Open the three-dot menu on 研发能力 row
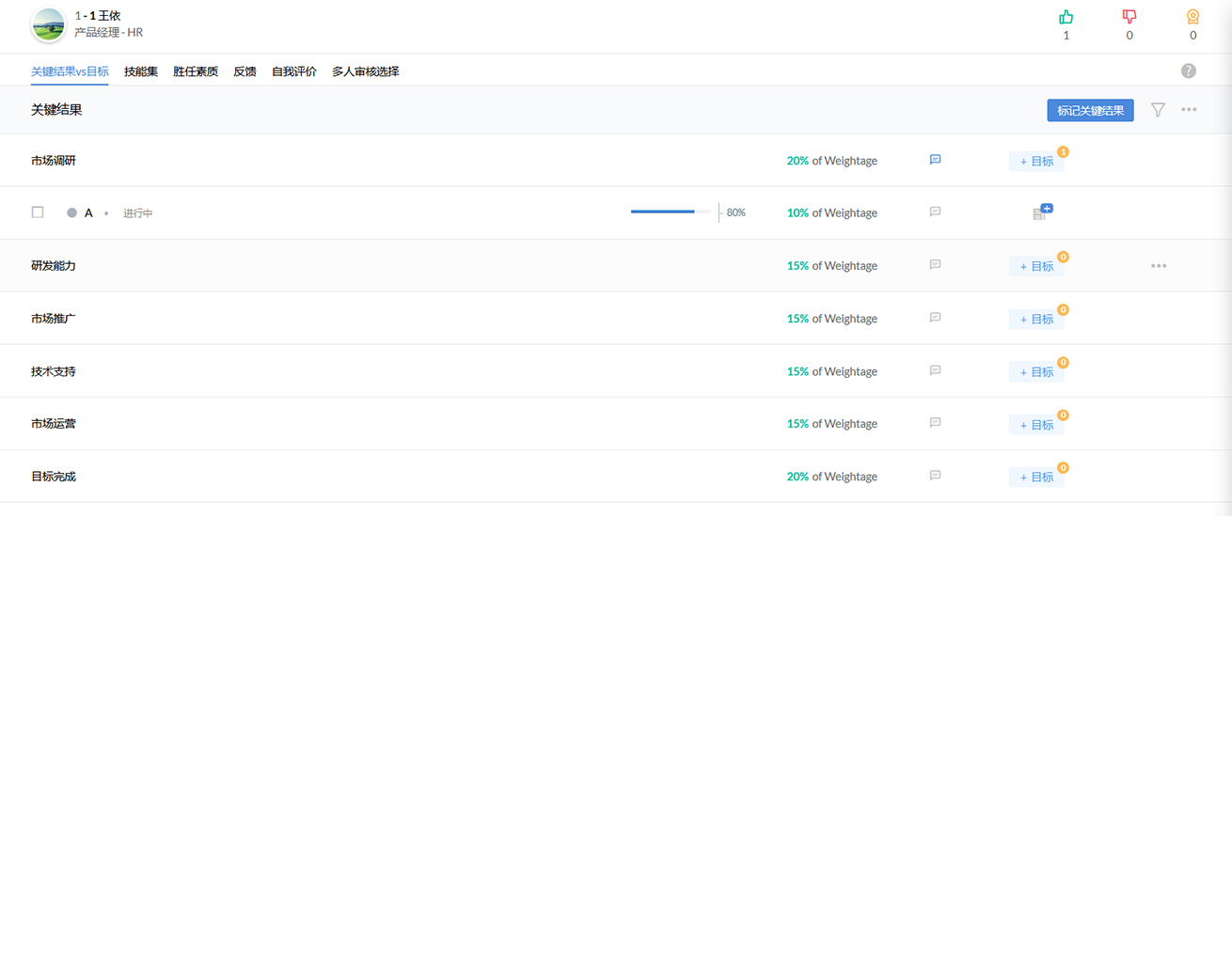Viewport: 1232px width, 956px height. click(x=1159, y=266)
